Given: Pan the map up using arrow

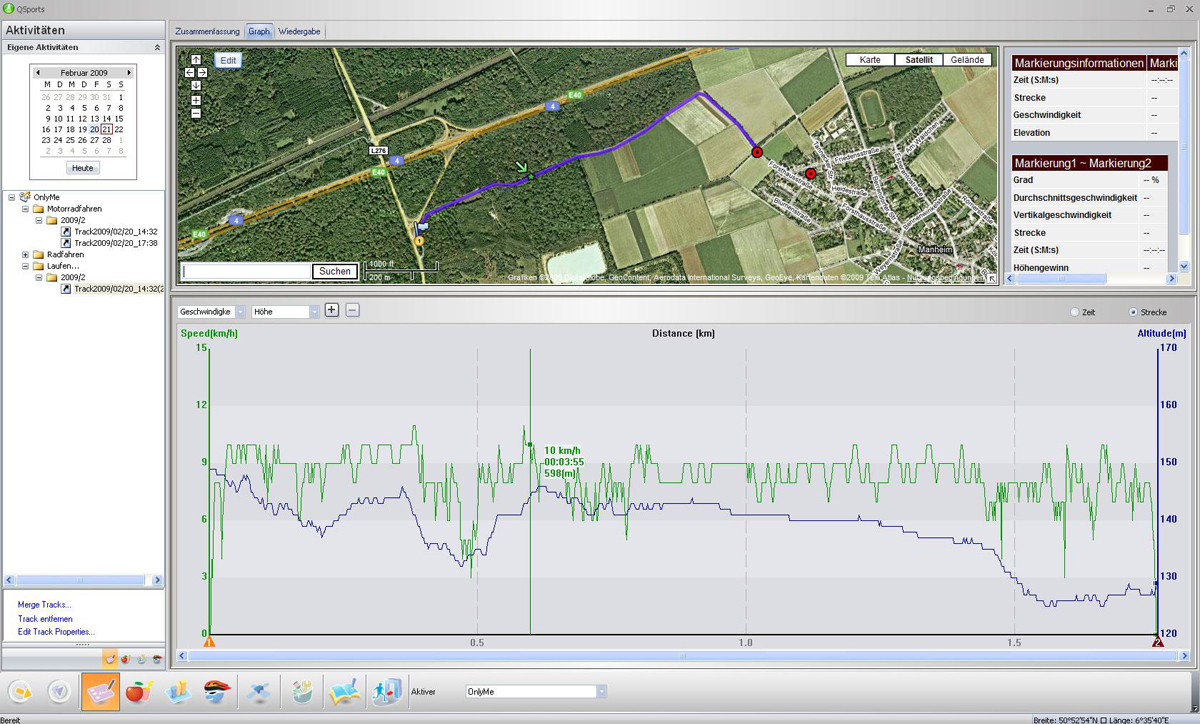Looking at the screenshot, I should coord(195,60).
